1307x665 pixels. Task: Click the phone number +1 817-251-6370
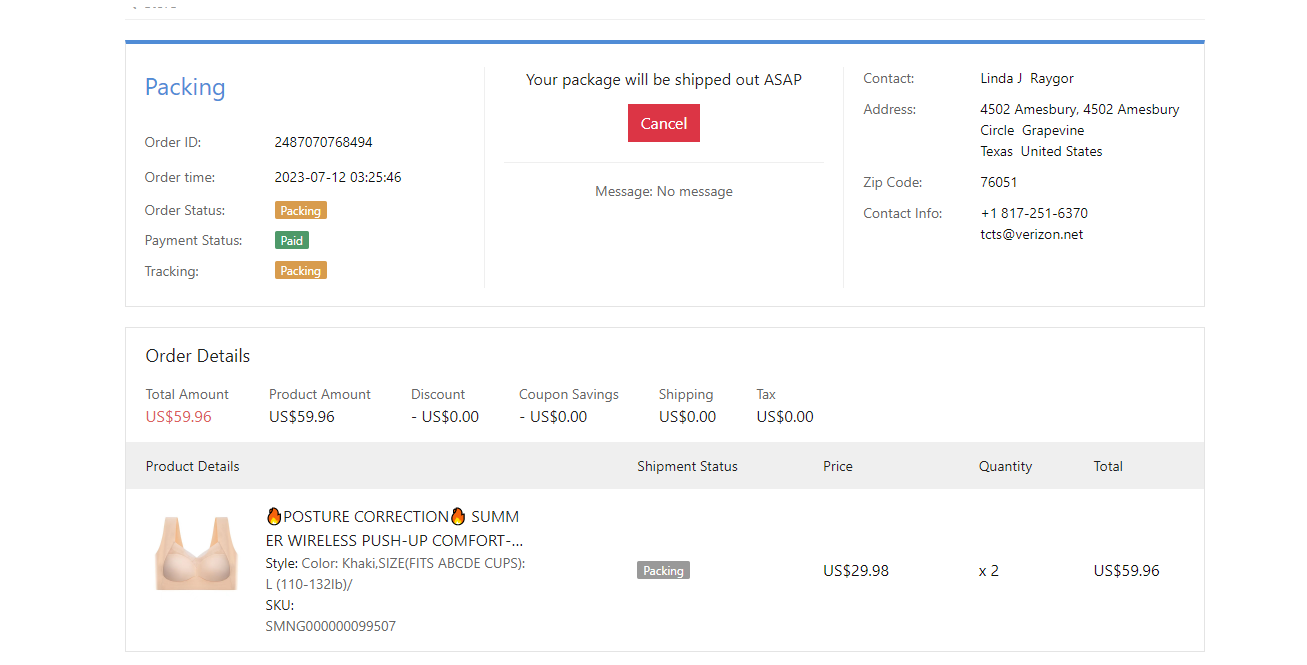pyautogui.click(x=1034, y=214)
